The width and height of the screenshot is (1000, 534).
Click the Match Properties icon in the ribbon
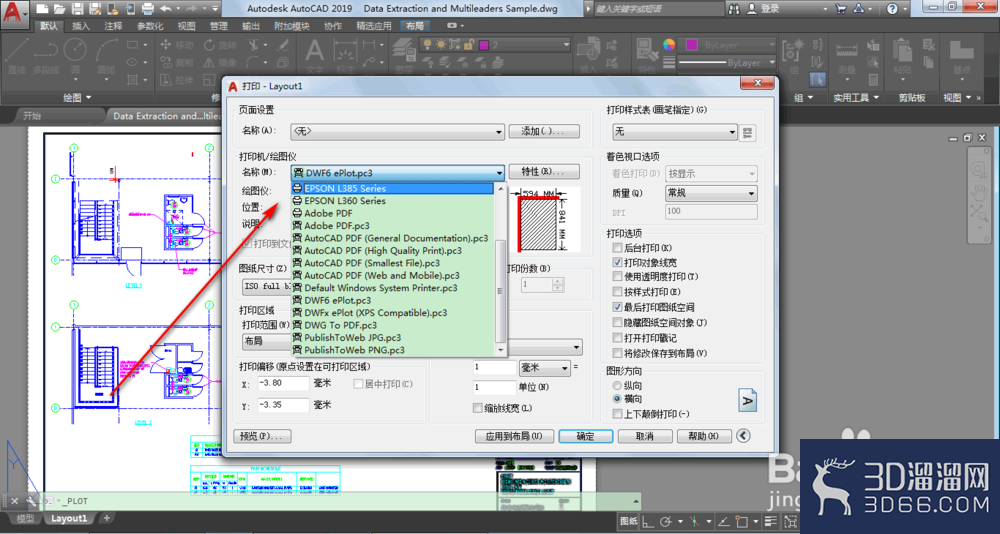click(x=647, y=56)
